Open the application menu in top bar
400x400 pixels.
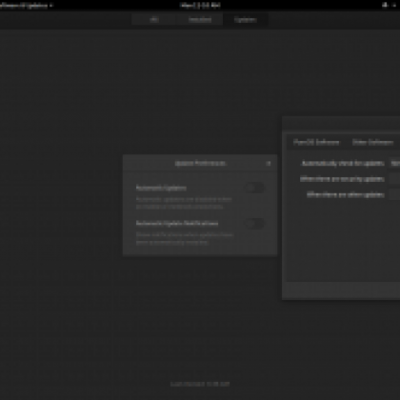coord(26,6)
